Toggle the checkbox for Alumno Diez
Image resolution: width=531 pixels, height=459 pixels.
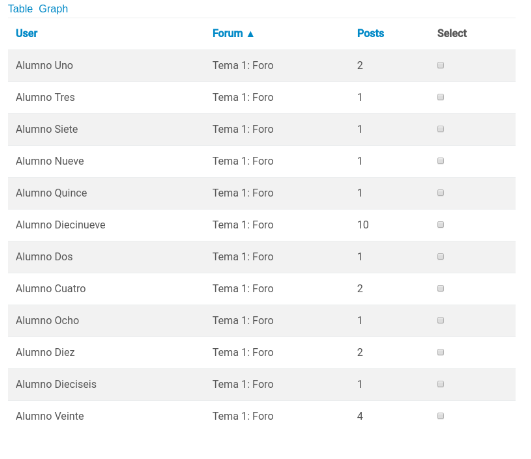(440, 352)
